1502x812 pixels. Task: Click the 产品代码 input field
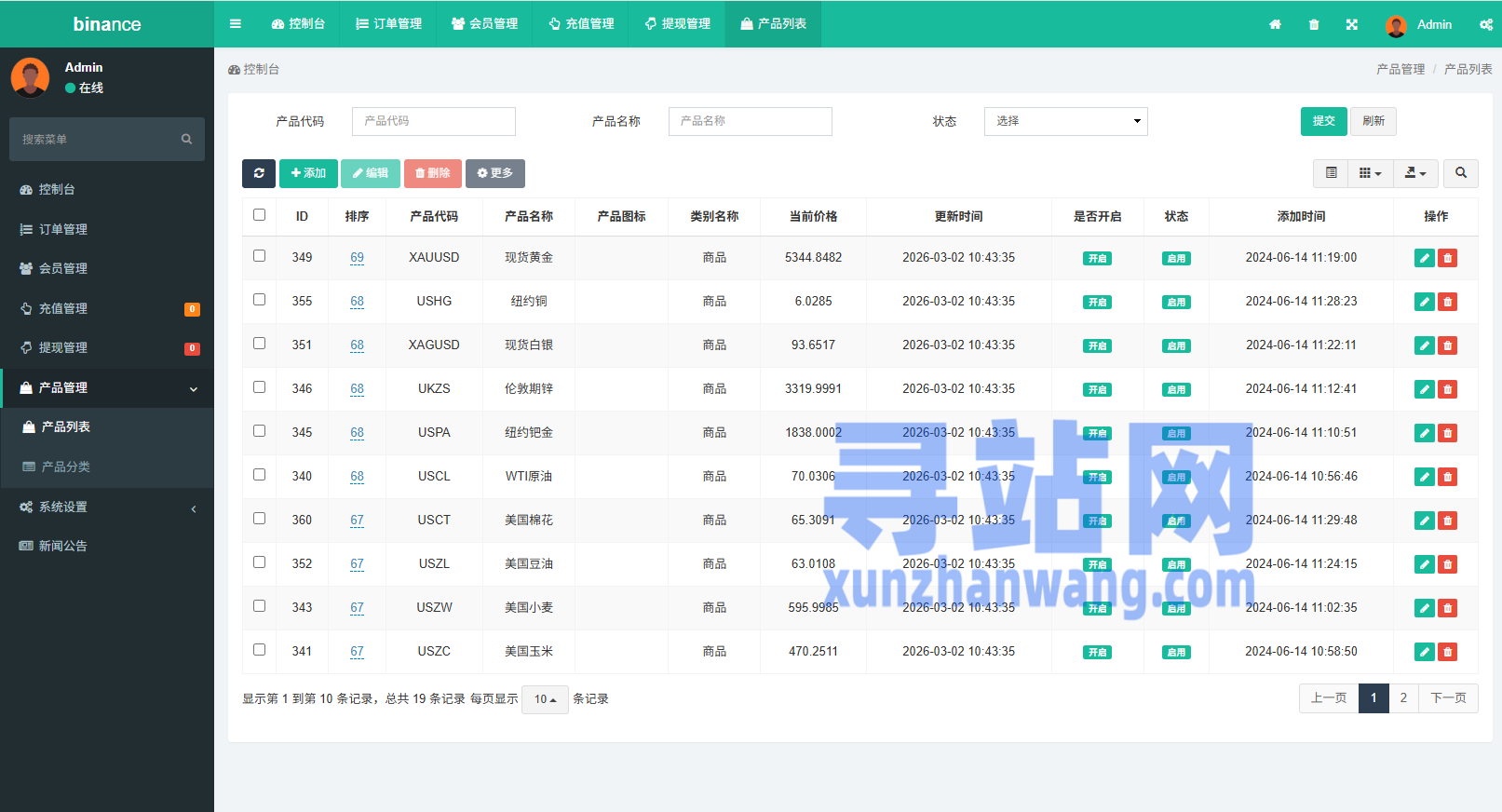pos(433,121)
